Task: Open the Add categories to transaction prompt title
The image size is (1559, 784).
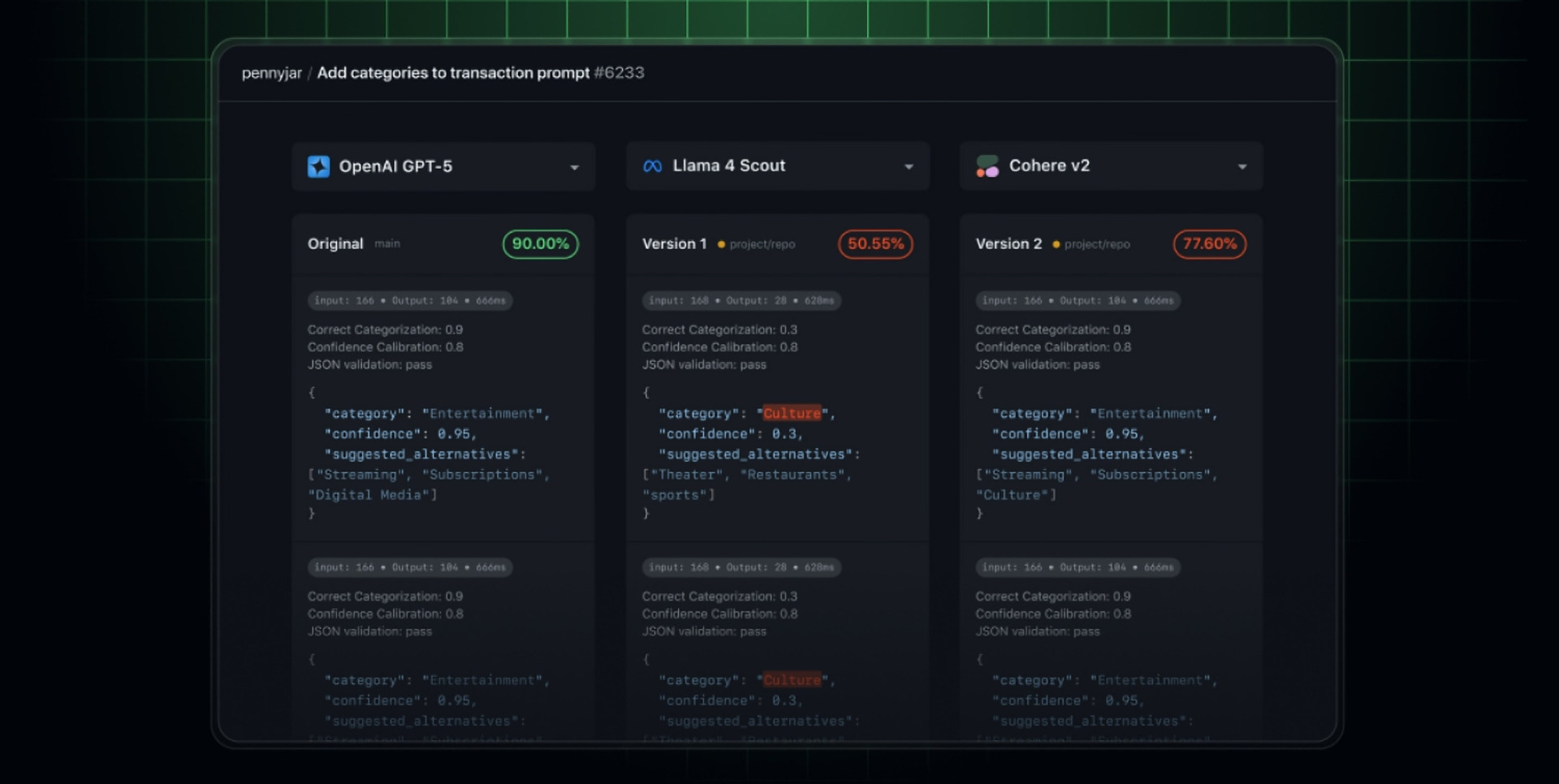Action: (453, 73)
